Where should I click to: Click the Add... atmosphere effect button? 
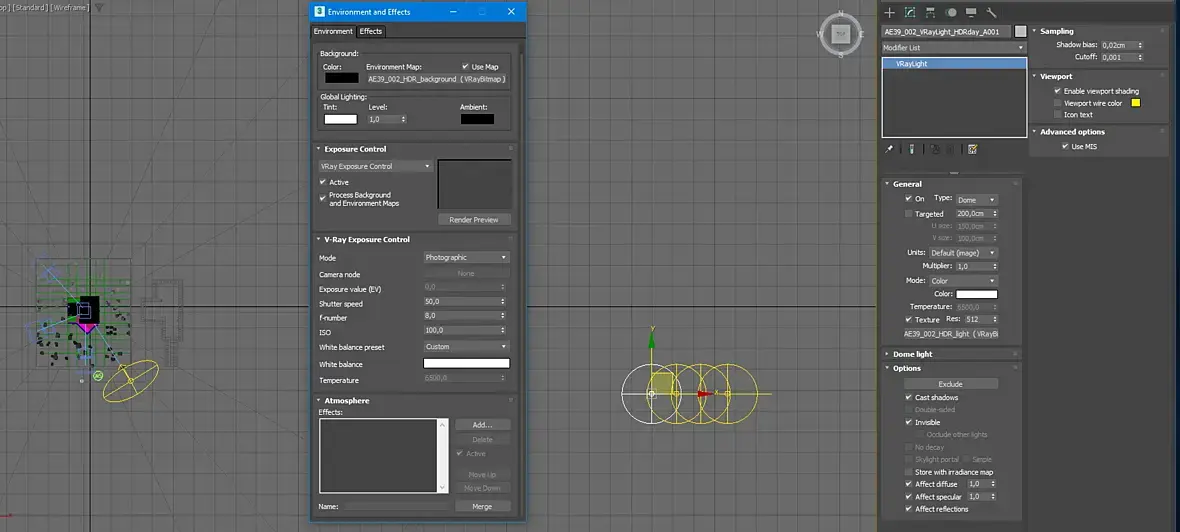[482, 425]
